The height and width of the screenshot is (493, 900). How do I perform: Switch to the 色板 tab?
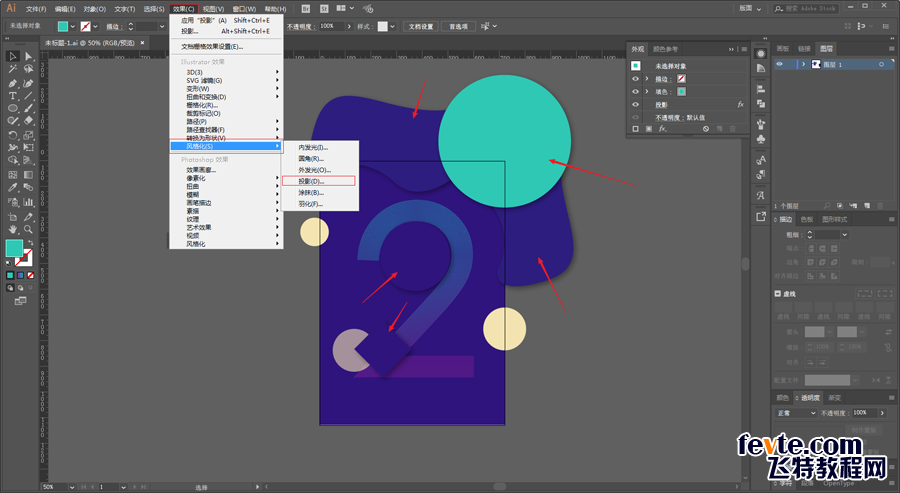point(807,219)
